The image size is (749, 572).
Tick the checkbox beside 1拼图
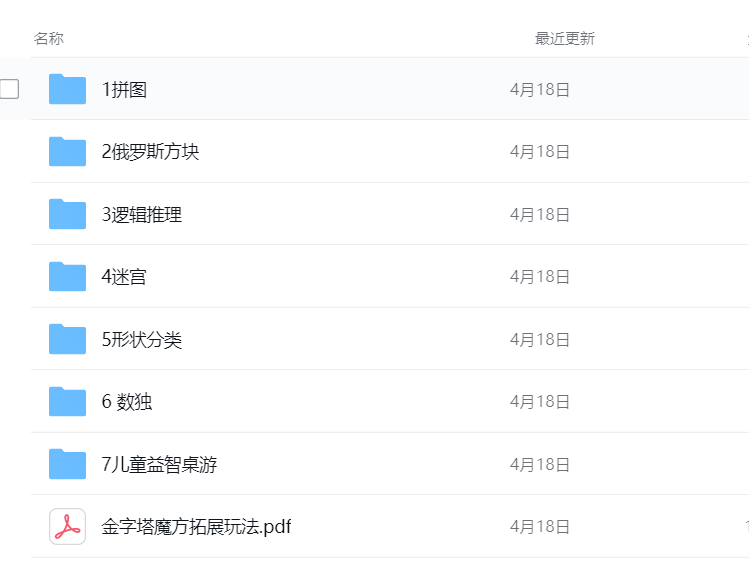coord(9,89)
